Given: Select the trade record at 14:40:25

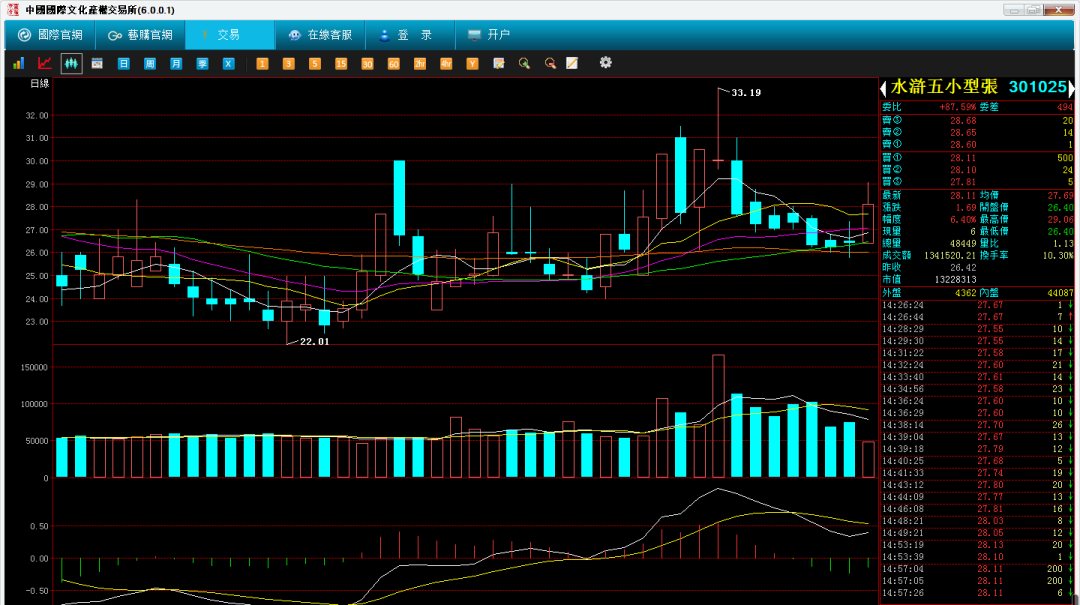Looking at the screenshot, I should click(977, 461).
